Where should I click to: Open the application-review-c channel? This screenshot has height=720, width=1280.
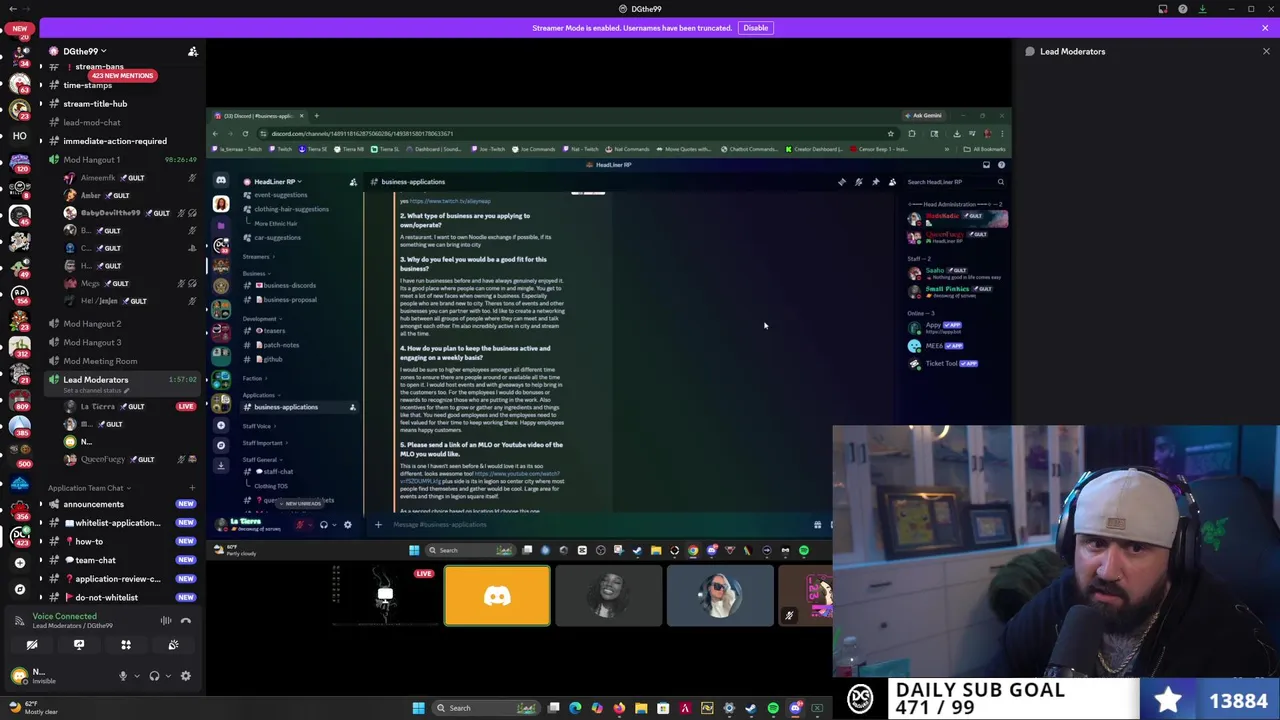coord(120,579)
